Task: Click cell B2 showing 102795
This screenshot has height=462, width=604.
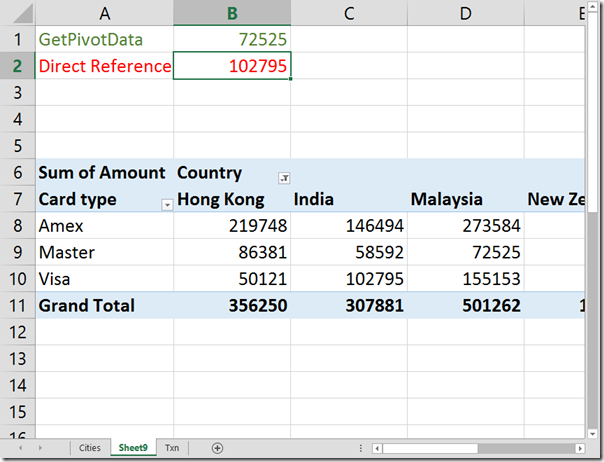Action: [232, 66]
